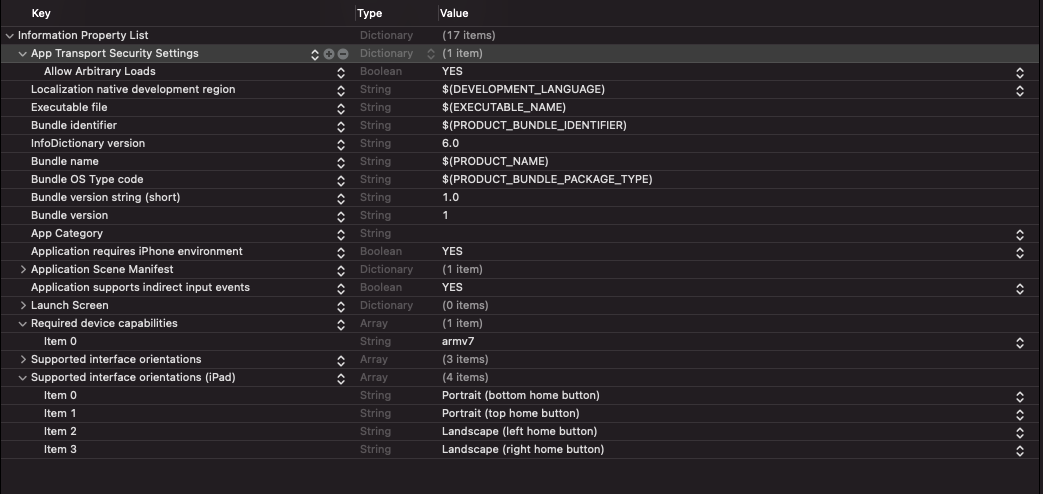This screenshot has height=494, width=1043.
Task: Expand Supported interface orientations row
Action: (23, 360)
